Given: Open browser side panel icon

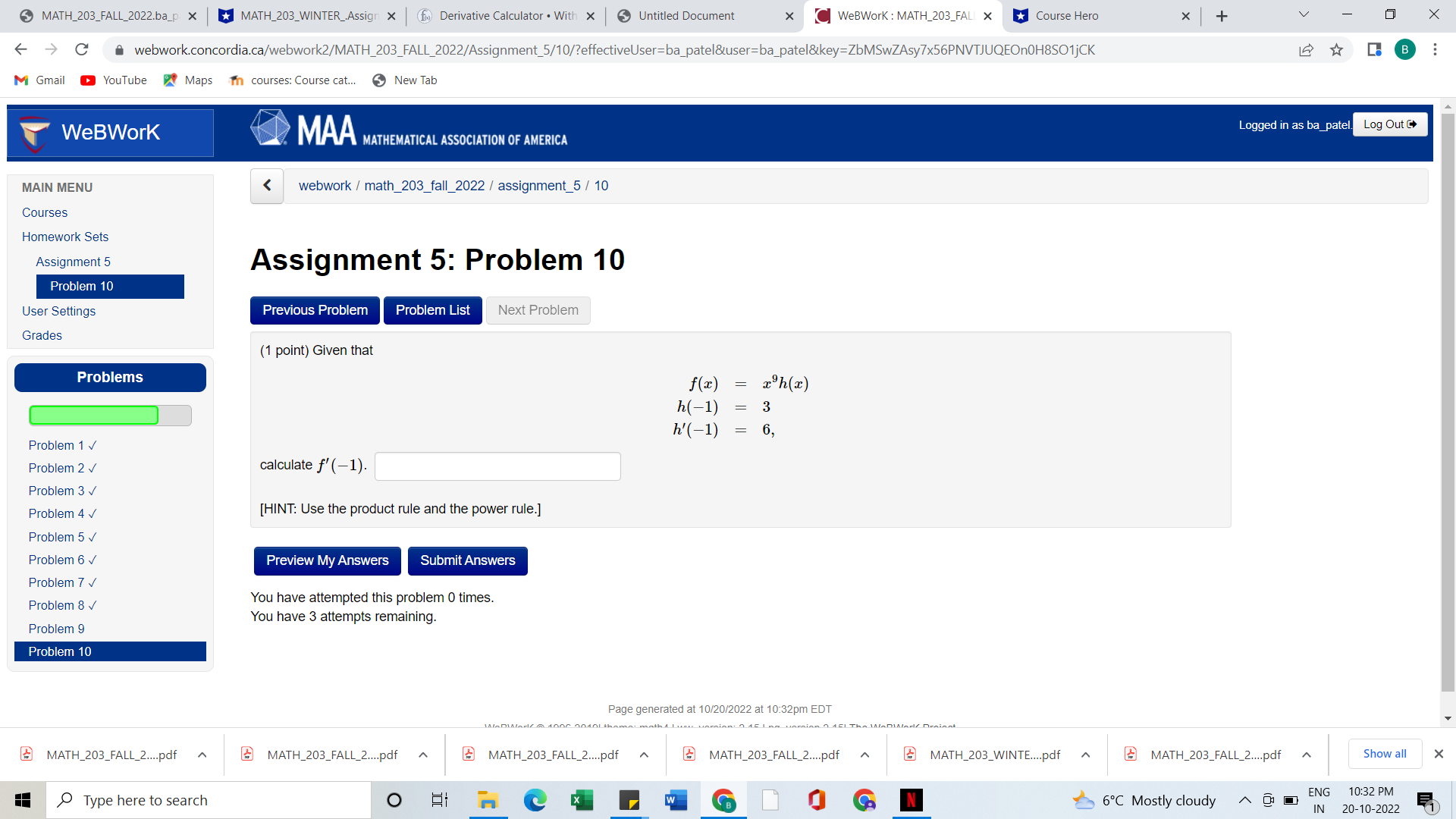Looking at the screenshot, I should point(1374,50).
